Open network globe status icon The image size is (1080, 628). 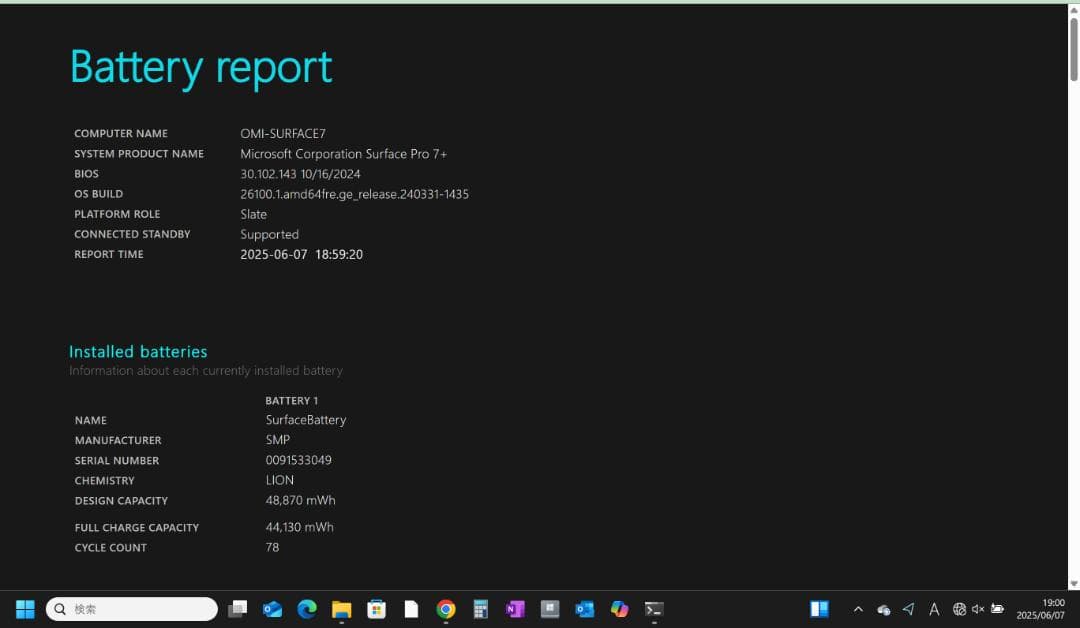coord(959,609)
